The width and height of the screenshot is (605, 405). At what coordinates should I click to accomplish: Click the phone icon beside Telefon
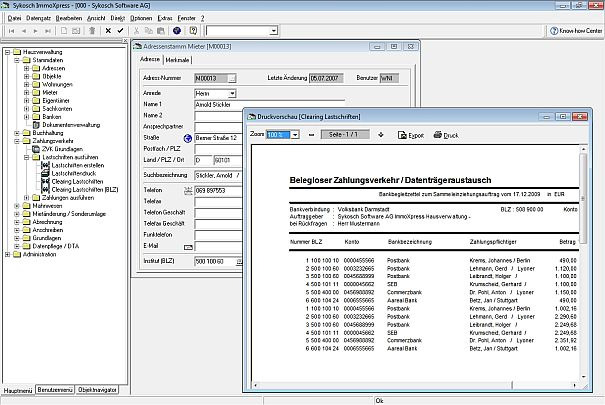[x=188, y=191]
